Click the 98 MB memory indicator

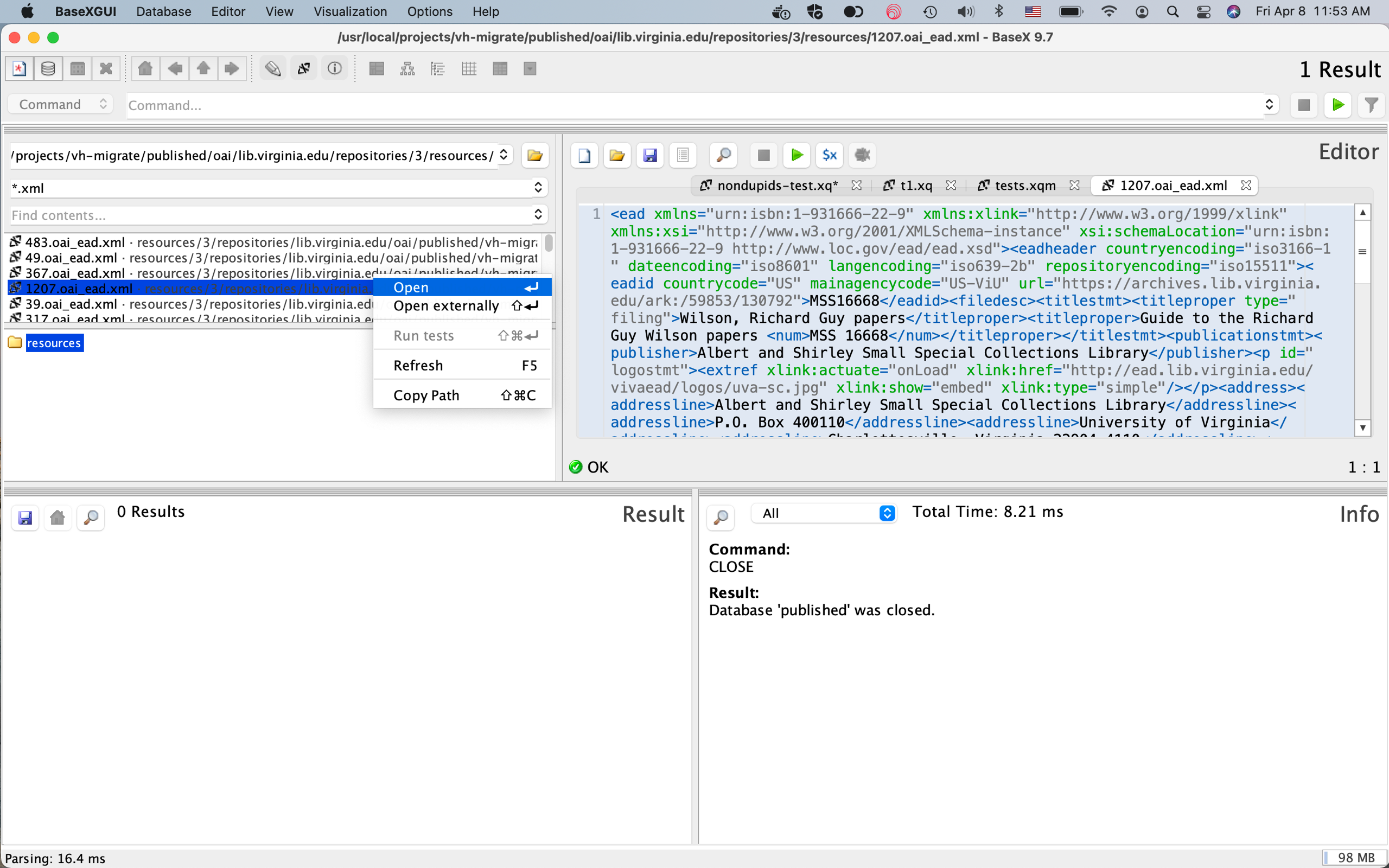[1355, 858]
